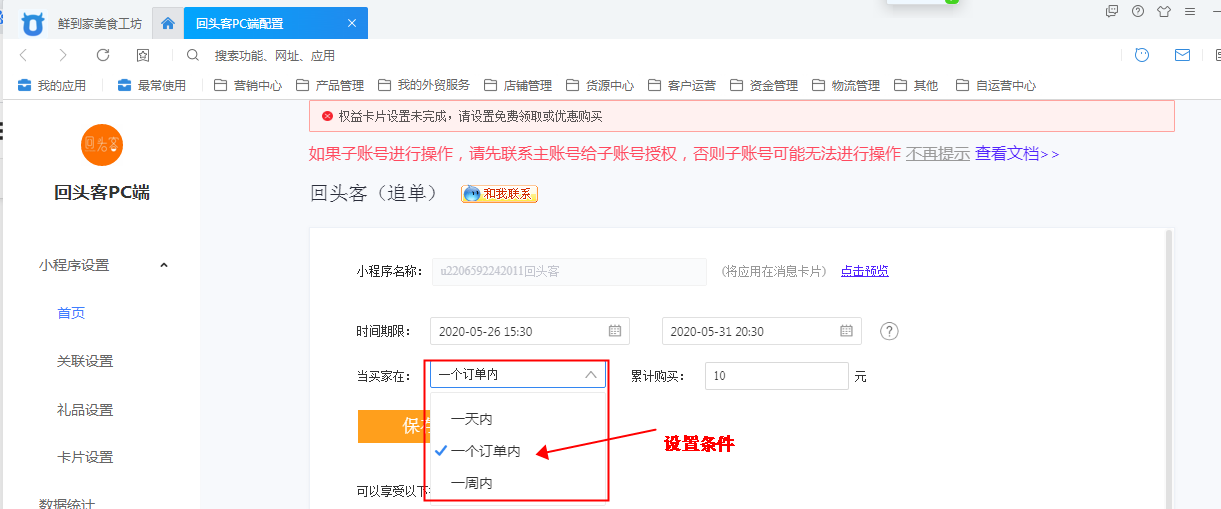Image resolution: width=1221 pixels, height=509 pixels.
Task: Open 数据统计 in the sidebar
Action: pos(67,504)
